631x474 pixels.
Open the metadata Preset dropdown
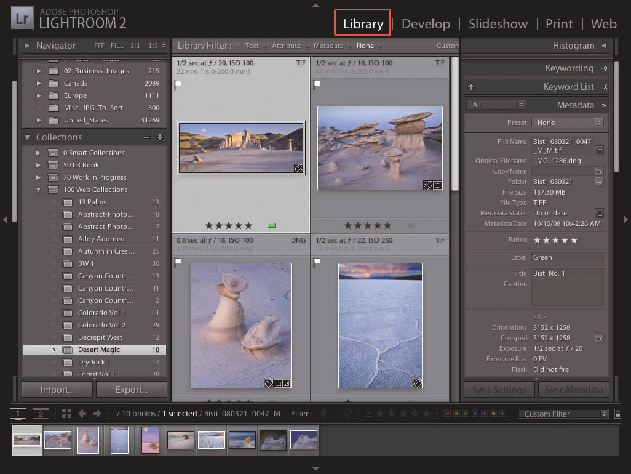coord(568,122)
